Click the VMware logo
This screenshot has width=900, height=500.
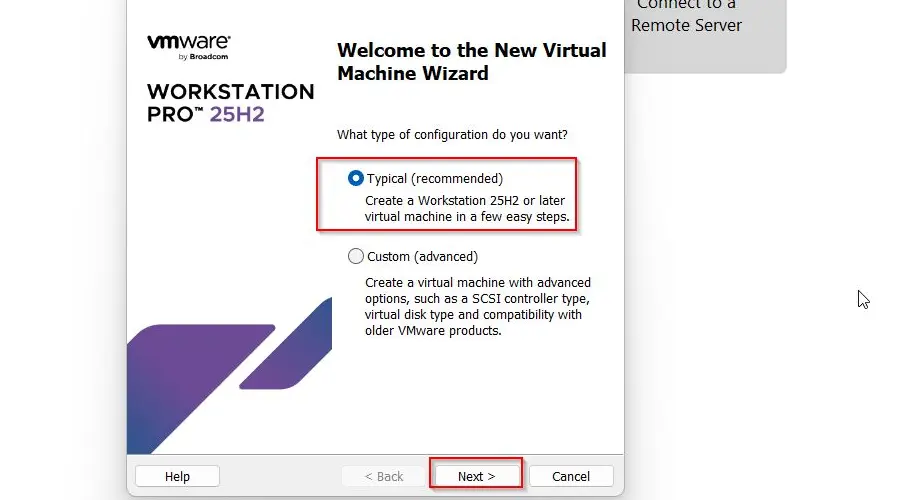point(189,42)
